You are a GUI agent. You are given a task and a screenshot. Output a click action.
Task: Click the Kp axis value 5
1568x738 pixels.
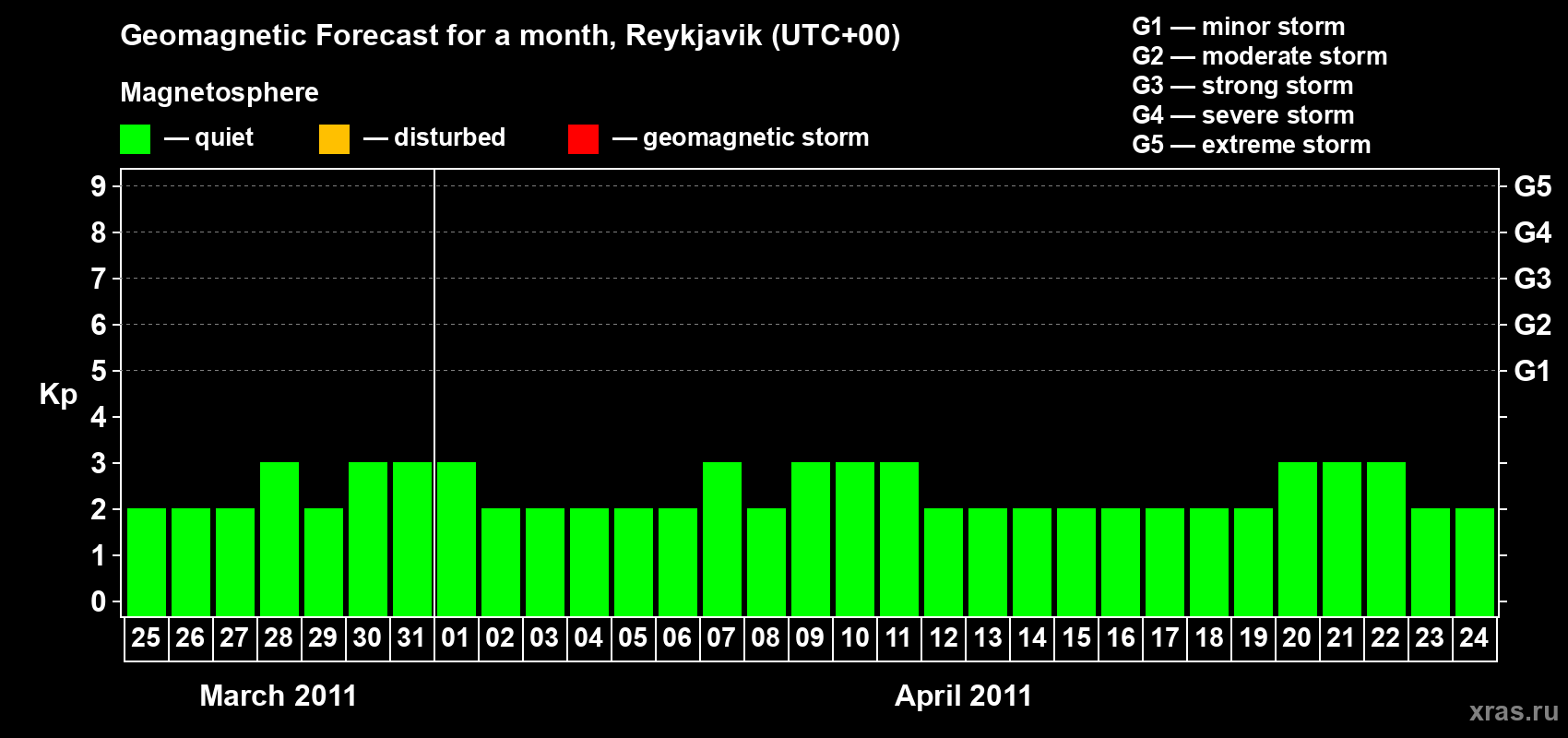pyautogui.click(x=98, y=371)
